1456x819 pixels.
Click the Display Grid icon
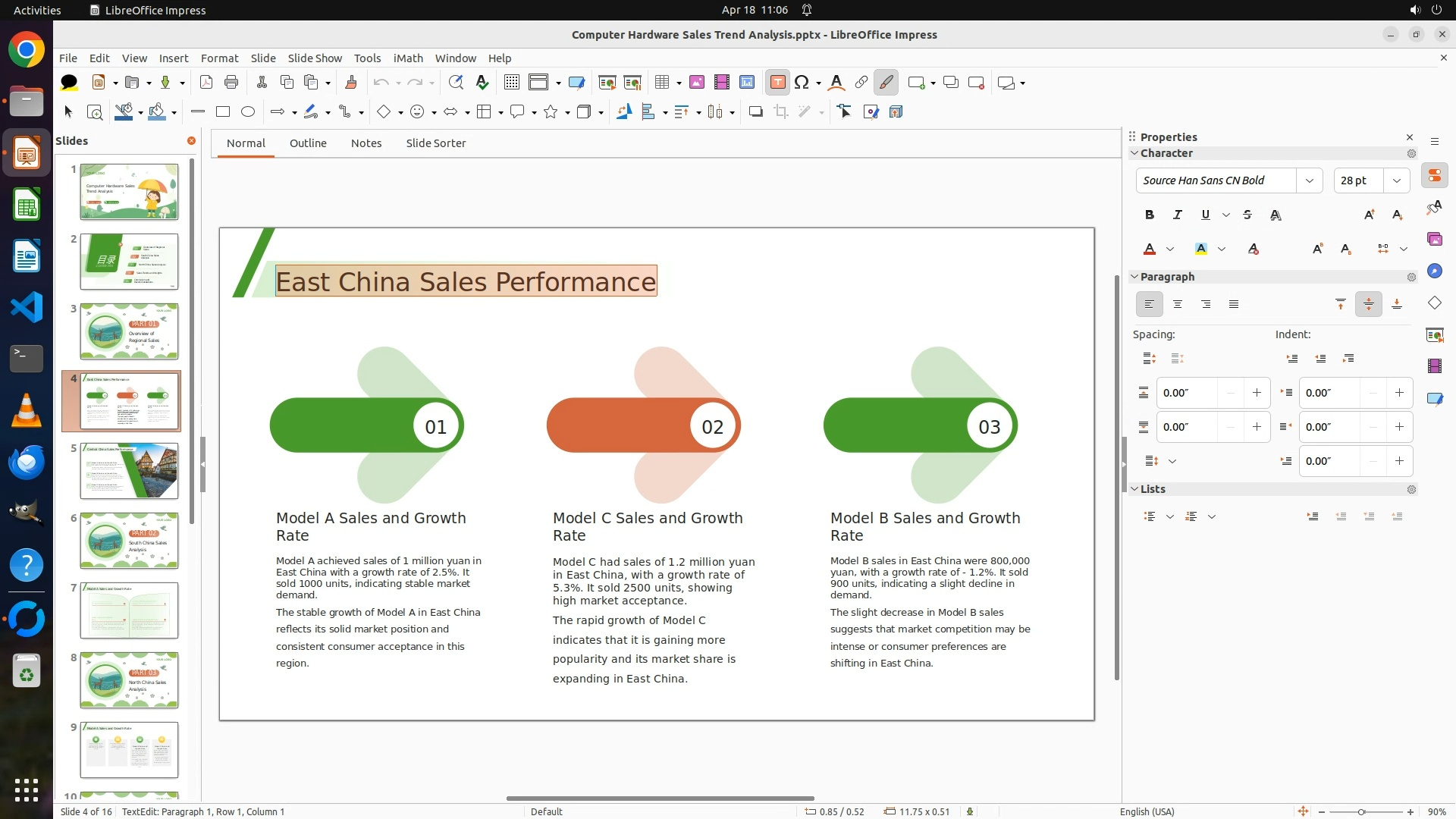pyautogui.click(x=512, y=83)
